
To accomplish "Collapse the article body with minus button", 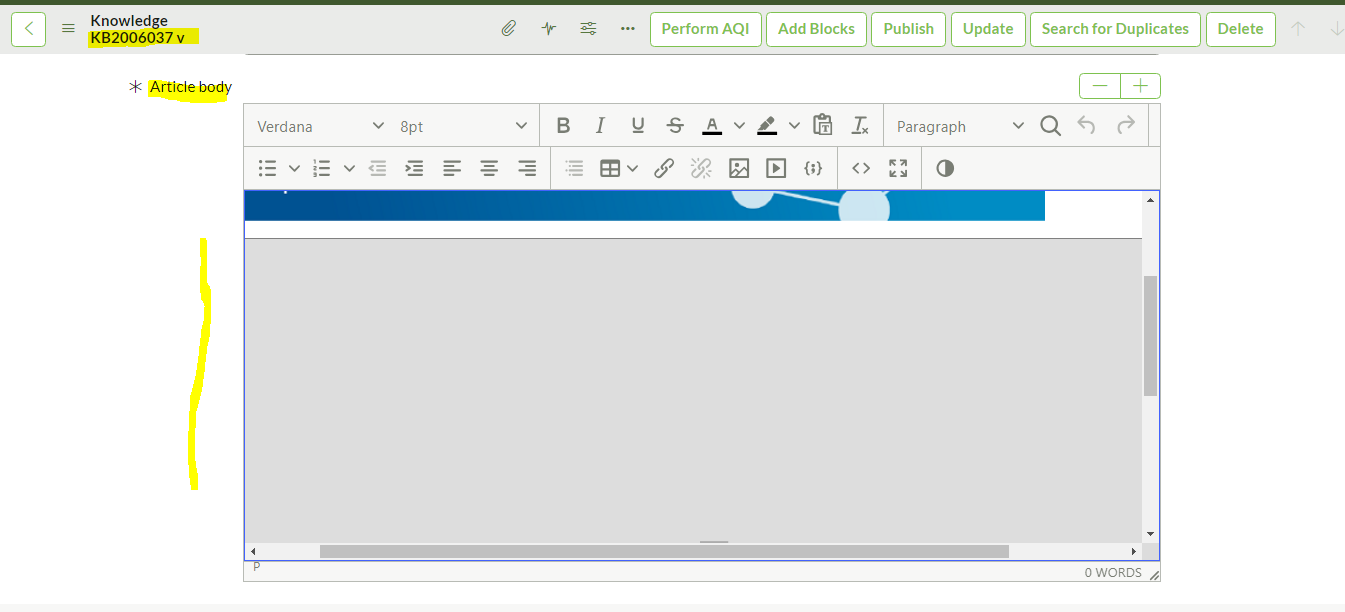I will [1100, 86].
